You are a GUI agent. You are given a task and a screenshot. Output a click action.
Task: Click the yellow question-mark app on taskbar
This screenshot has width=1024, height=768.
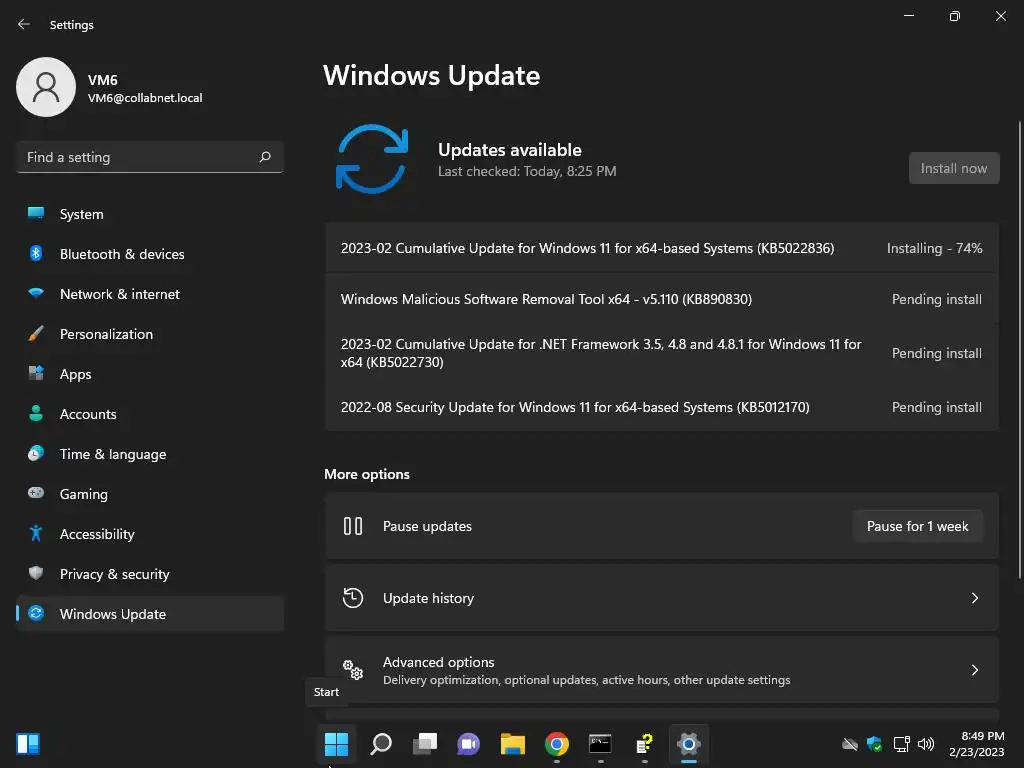(644, 744)
